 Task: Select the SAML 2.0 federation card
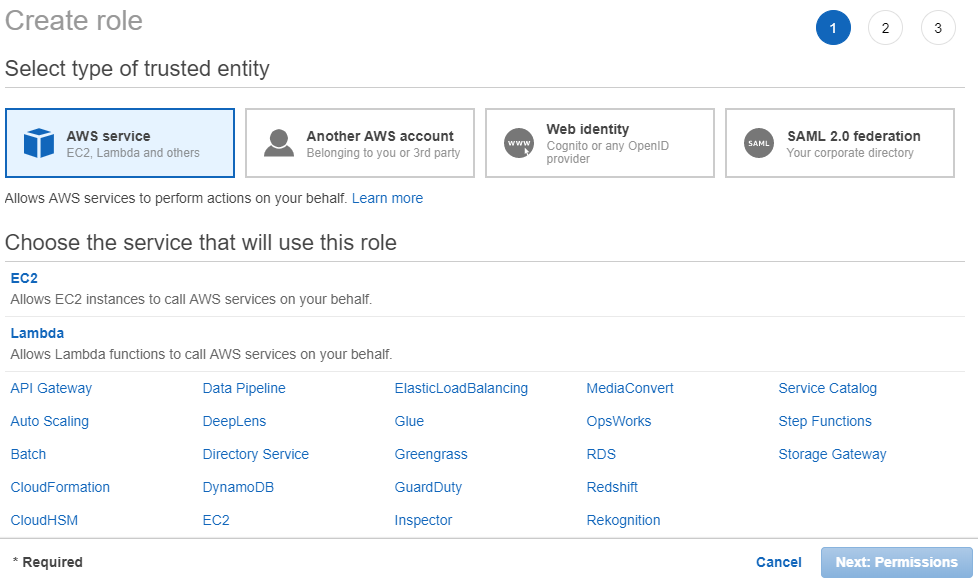tap(840, 143)
